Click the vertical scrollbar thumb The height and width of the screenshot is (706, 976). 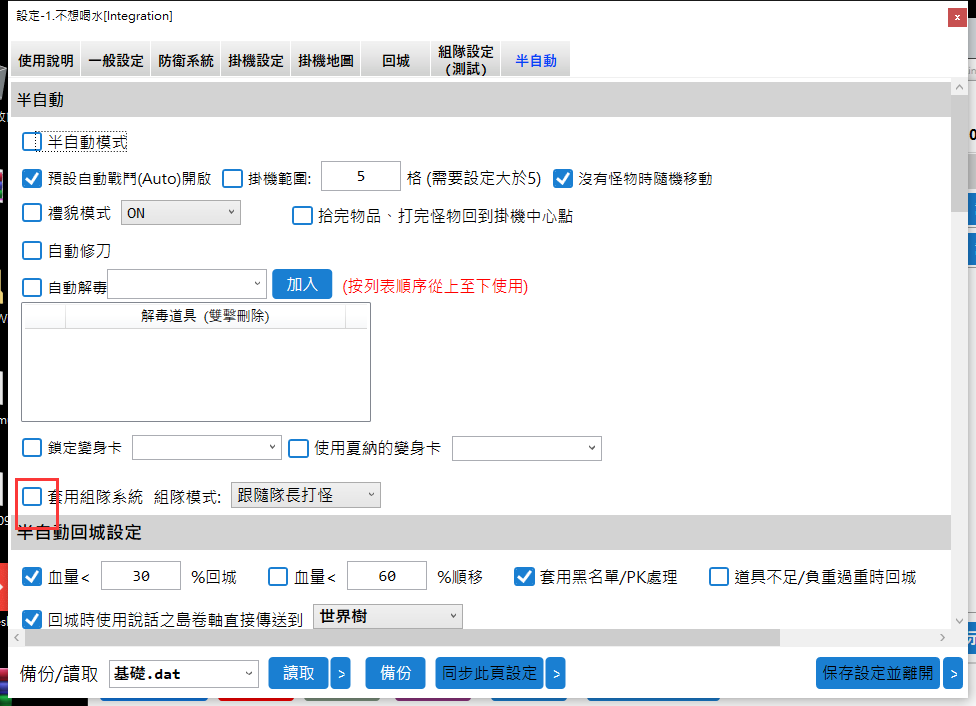(x=959, y=154)
